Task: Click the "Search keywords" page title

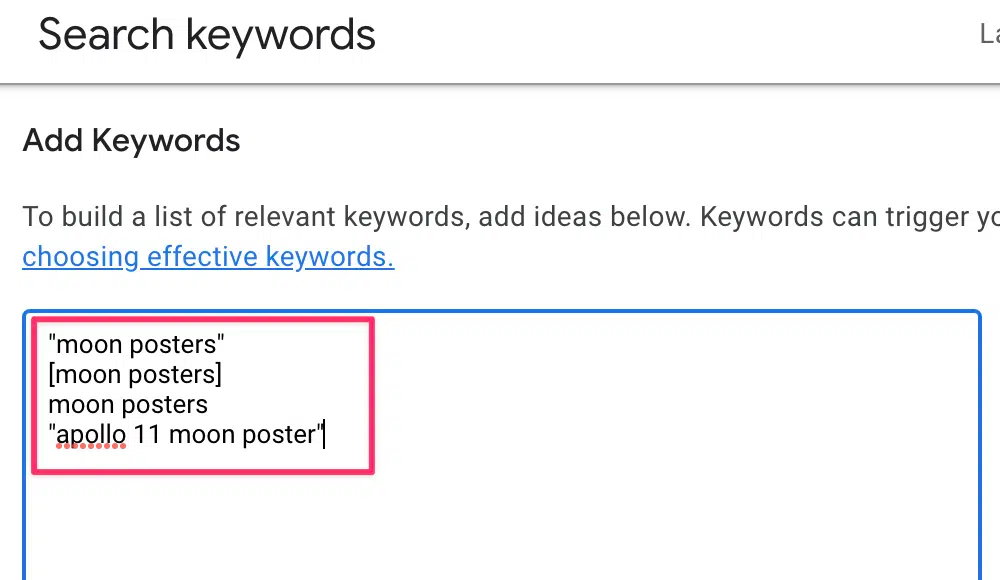Action: [207, 35]
